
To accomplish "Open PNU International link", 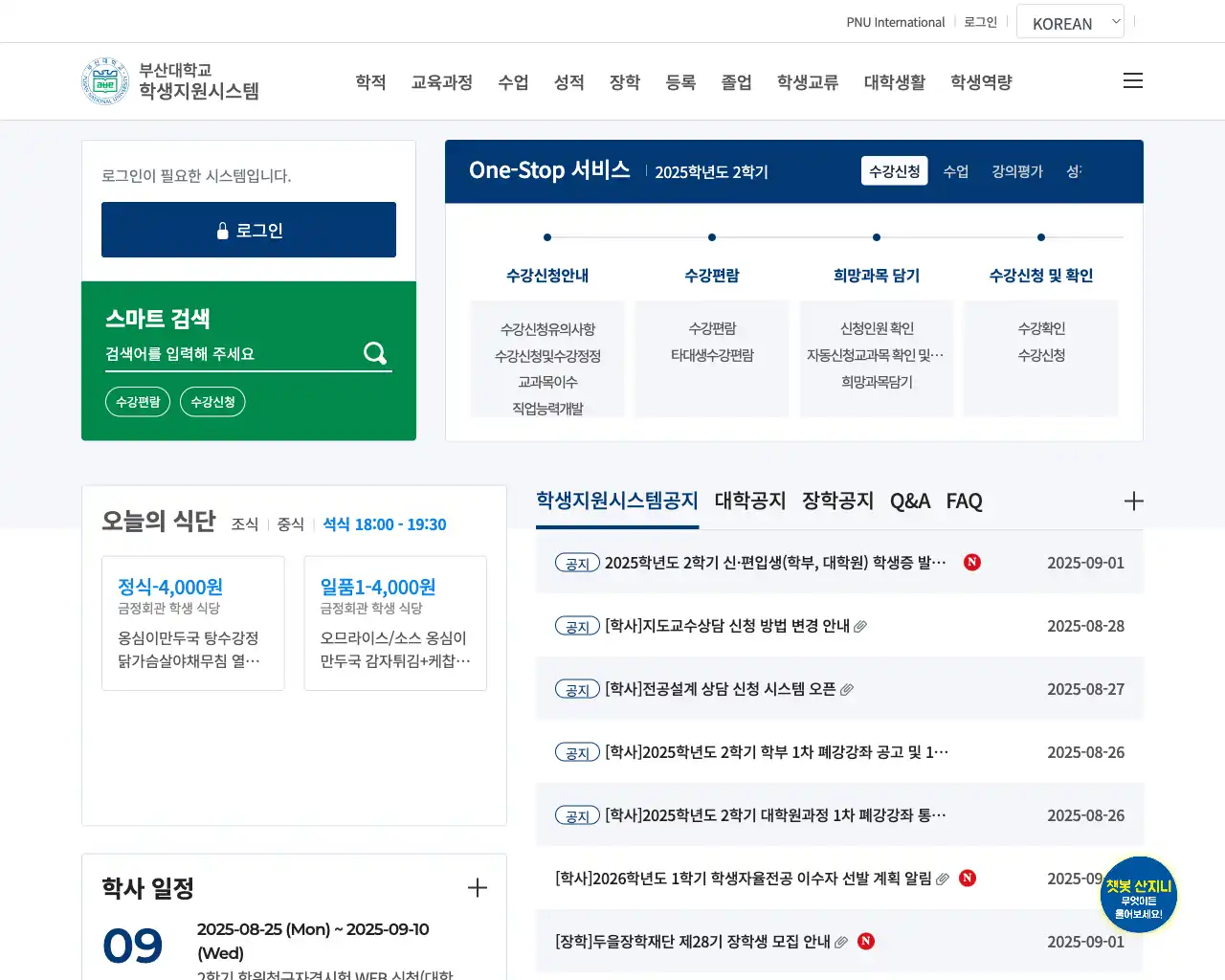I will point(896,22).
